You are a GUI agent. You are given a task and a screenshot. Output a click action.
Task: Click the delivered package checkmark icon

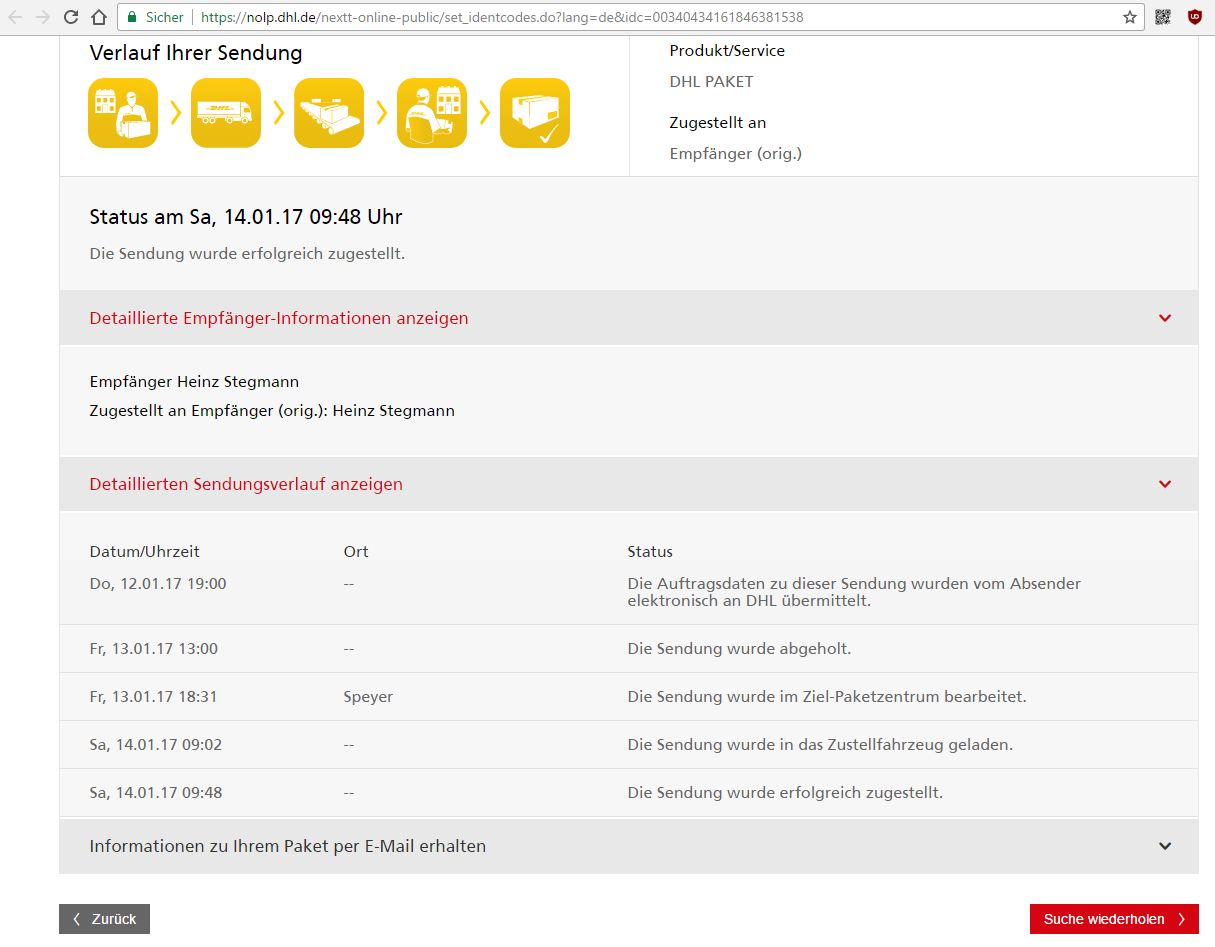tap(535, 113)
